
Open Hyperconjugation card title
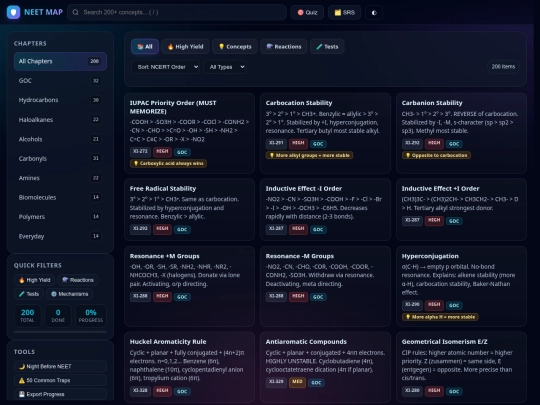[x=430, y=256]
